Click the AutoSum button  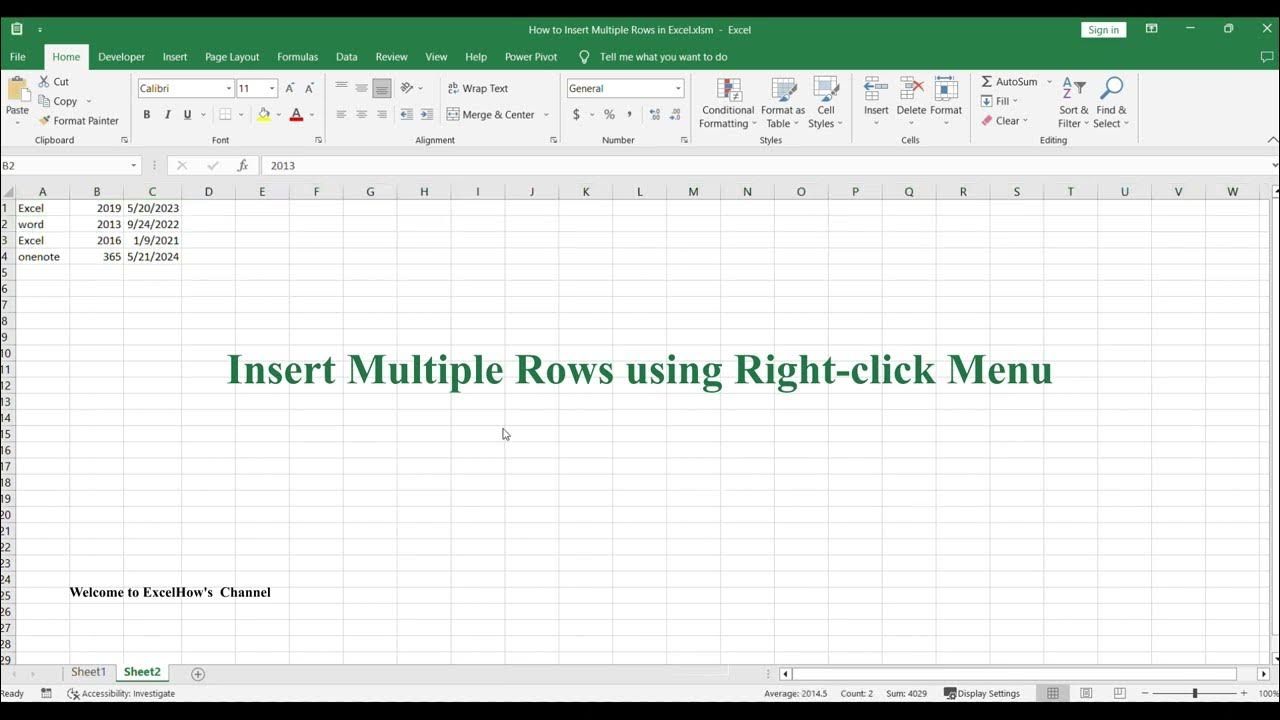click(x=1010, y=81)
